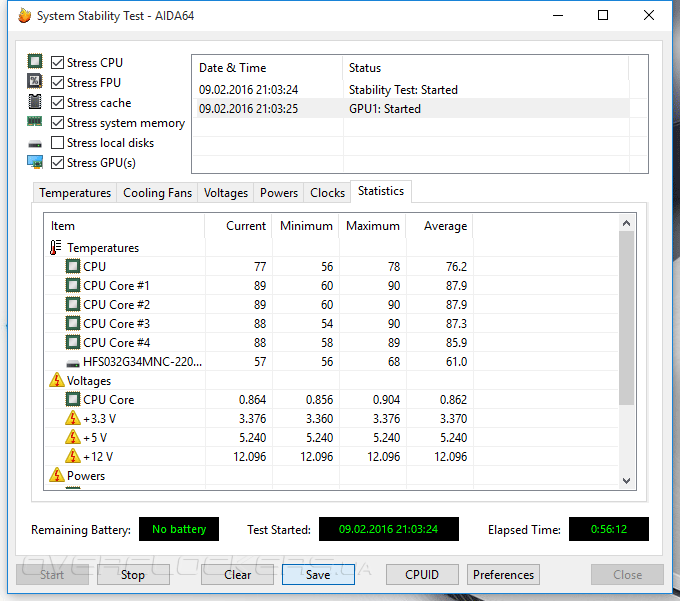Image resolution: width=680 pixels, height=601 pixels.
Task: Click the +12 V lightning icon
Action: pos(73,457)
